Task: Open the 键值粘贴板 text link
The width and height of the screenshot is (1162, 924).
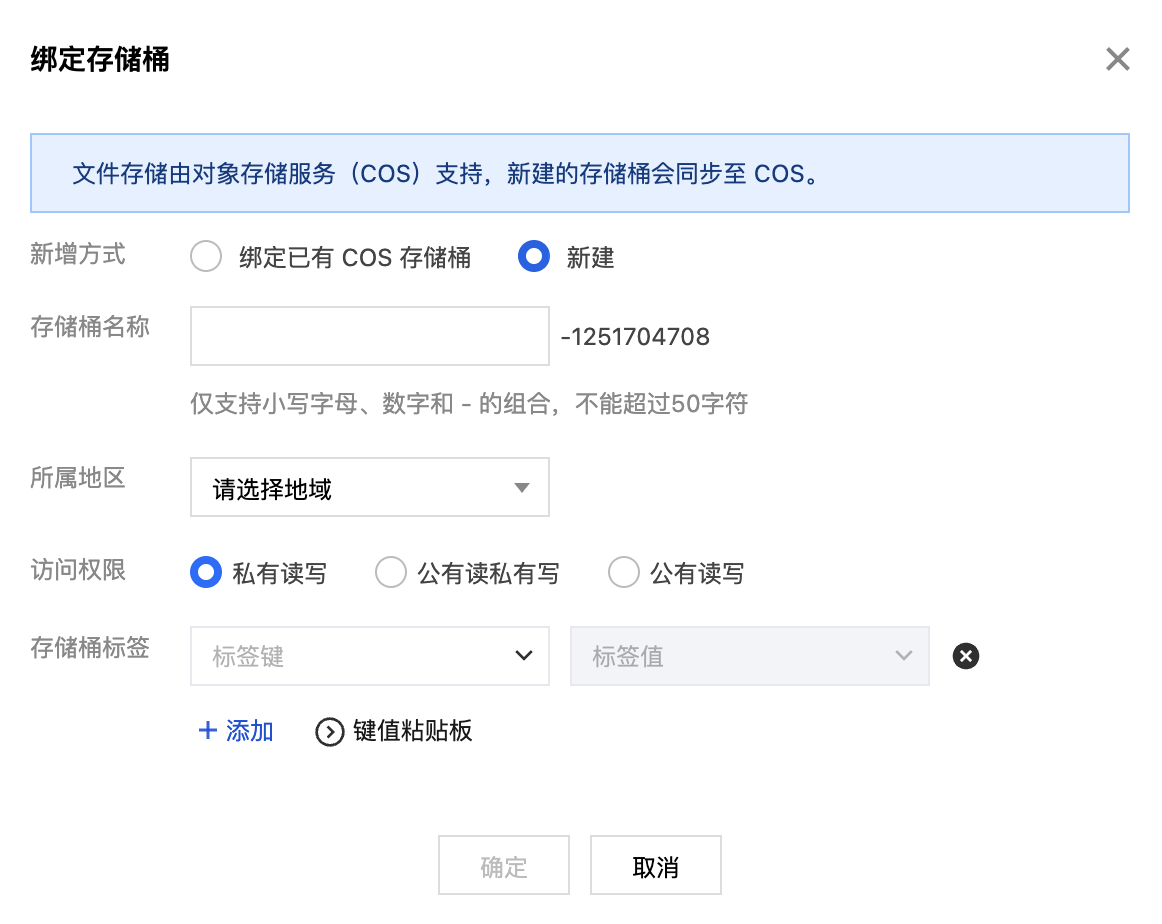Action: coord(413,731)
